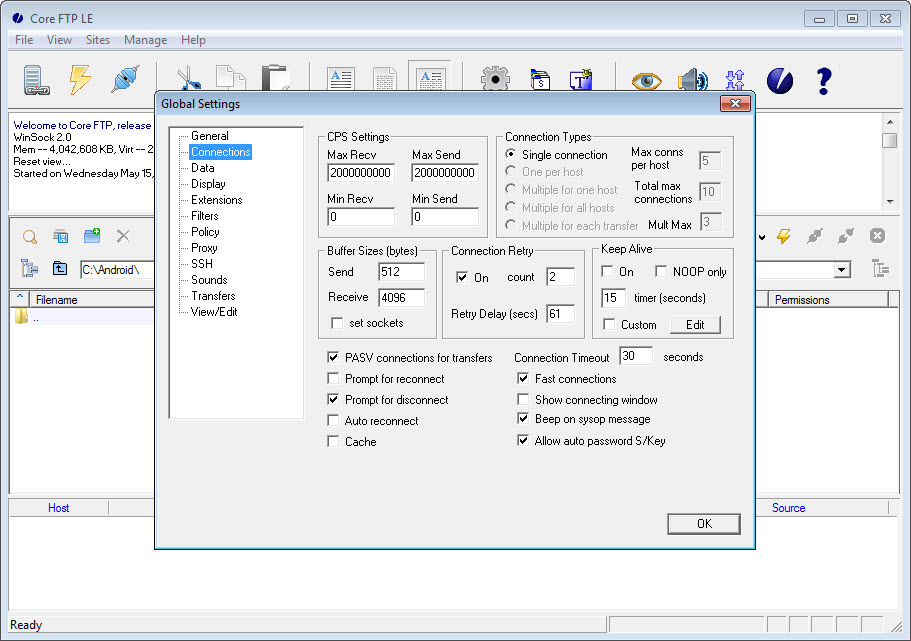Click the new folder icon with plus
The width and height of the screenshot is (911, 641).
pyautogui.click(x=92, y=235)
